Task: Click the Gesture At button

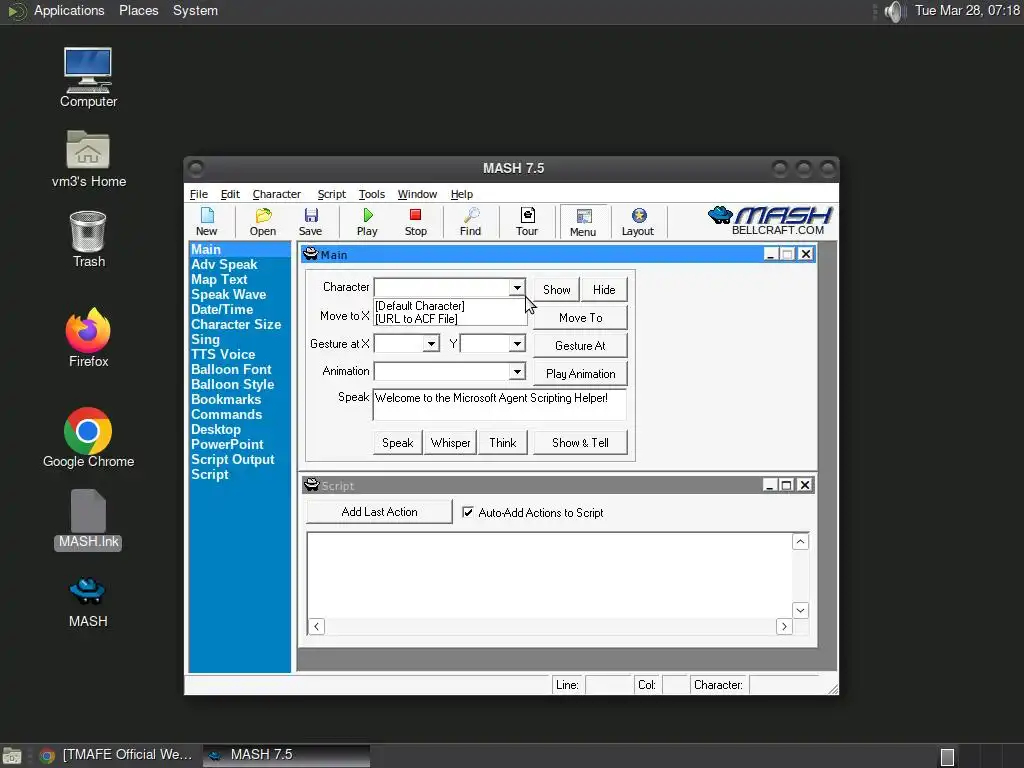Action: tap(581, 346)
